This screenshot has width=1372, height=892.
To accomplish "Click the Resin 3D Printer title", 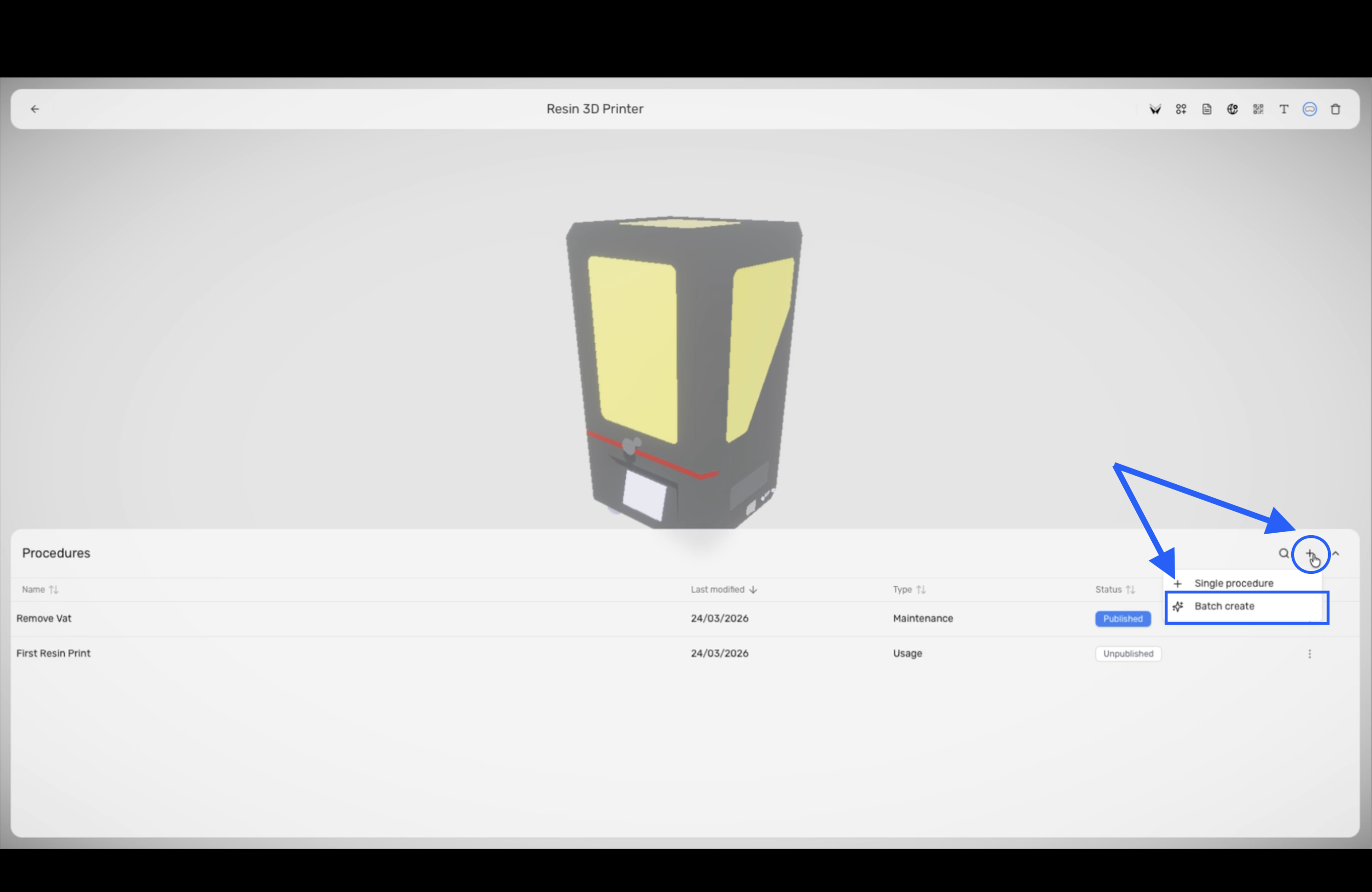I will click(595, 109).
